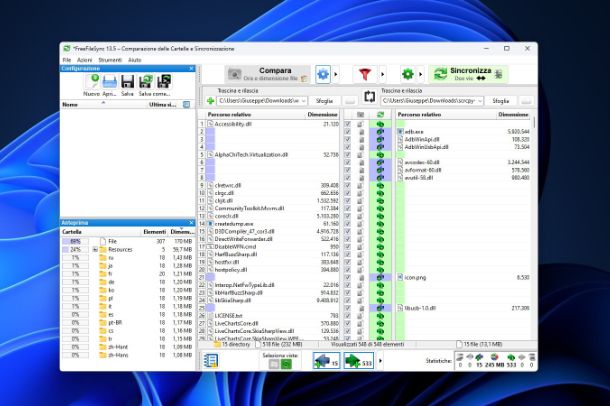
Task: Uncheck the libusb-1.0.dll row checkbox
Action: point(347,308)
